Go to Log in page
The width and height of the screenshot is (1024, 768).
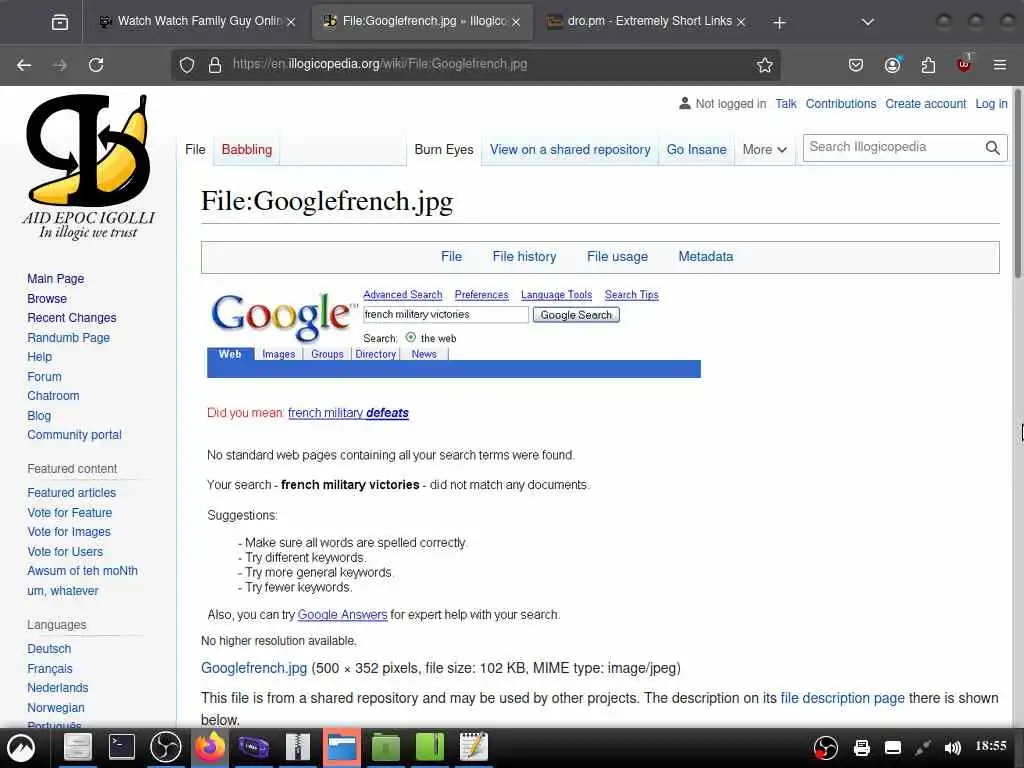click(x=991, y=104)
